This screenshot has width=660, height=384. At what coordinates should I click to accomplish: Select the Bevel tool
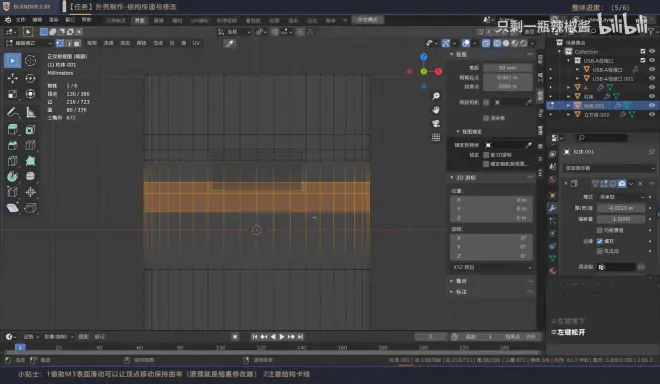coord(12,145)
